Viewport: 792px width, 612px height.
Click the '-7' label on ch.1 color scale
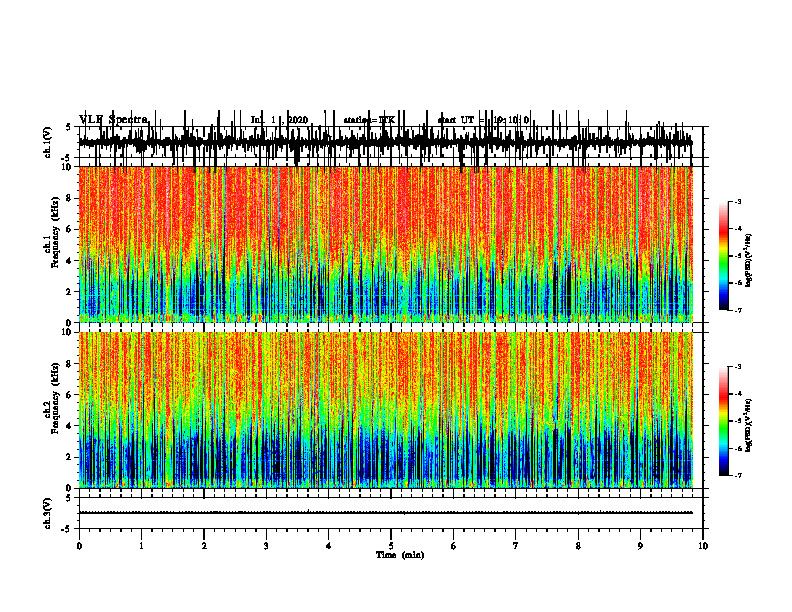738,310
